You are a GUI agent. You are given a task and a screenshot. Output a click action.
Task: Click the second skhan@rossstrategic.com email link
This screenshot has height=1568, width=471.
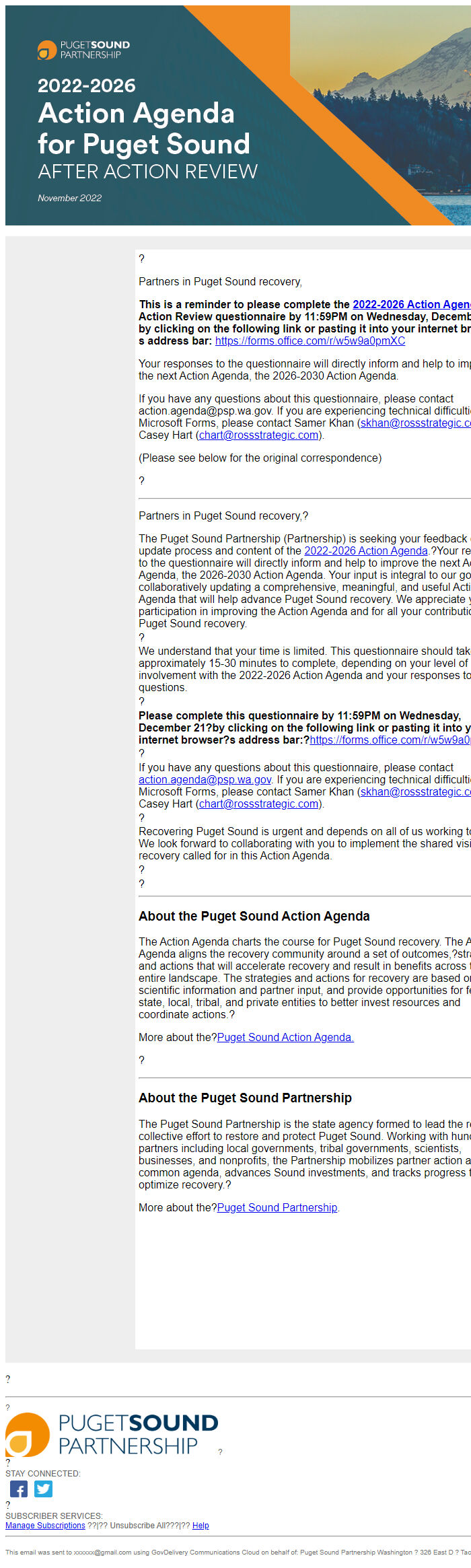click(416, 791)
